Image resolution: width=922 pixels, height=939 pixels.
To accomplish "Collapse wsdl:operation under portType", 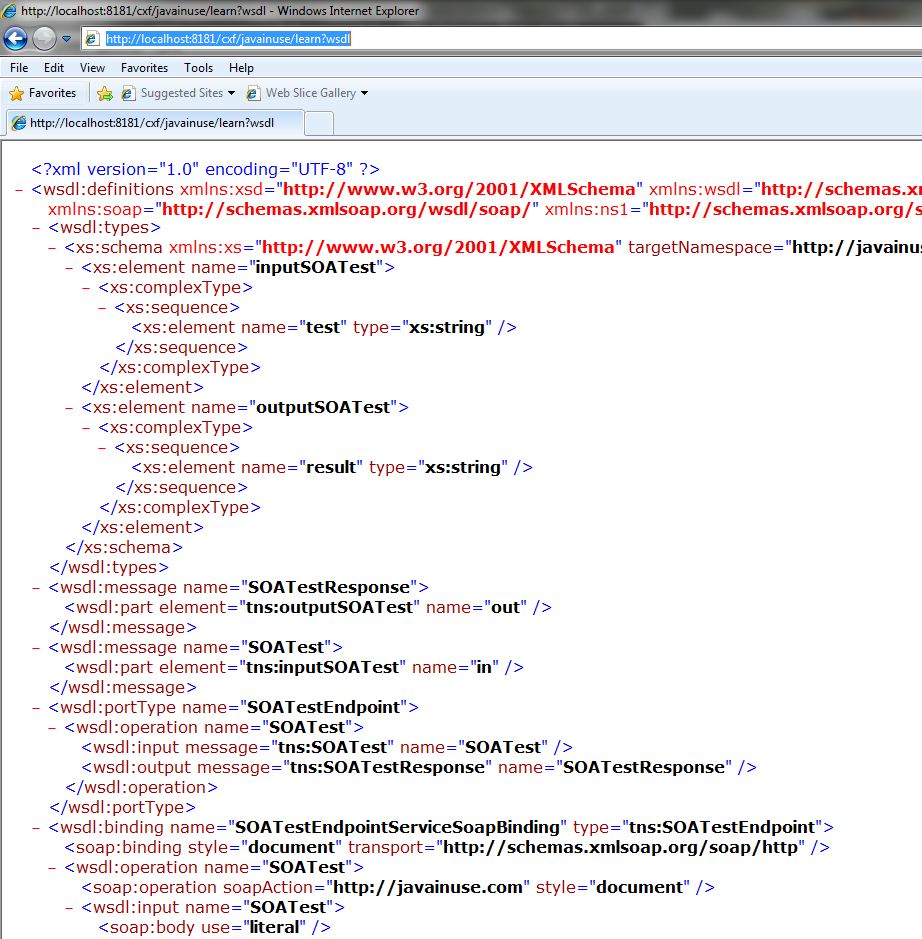I will coord(52,728).
